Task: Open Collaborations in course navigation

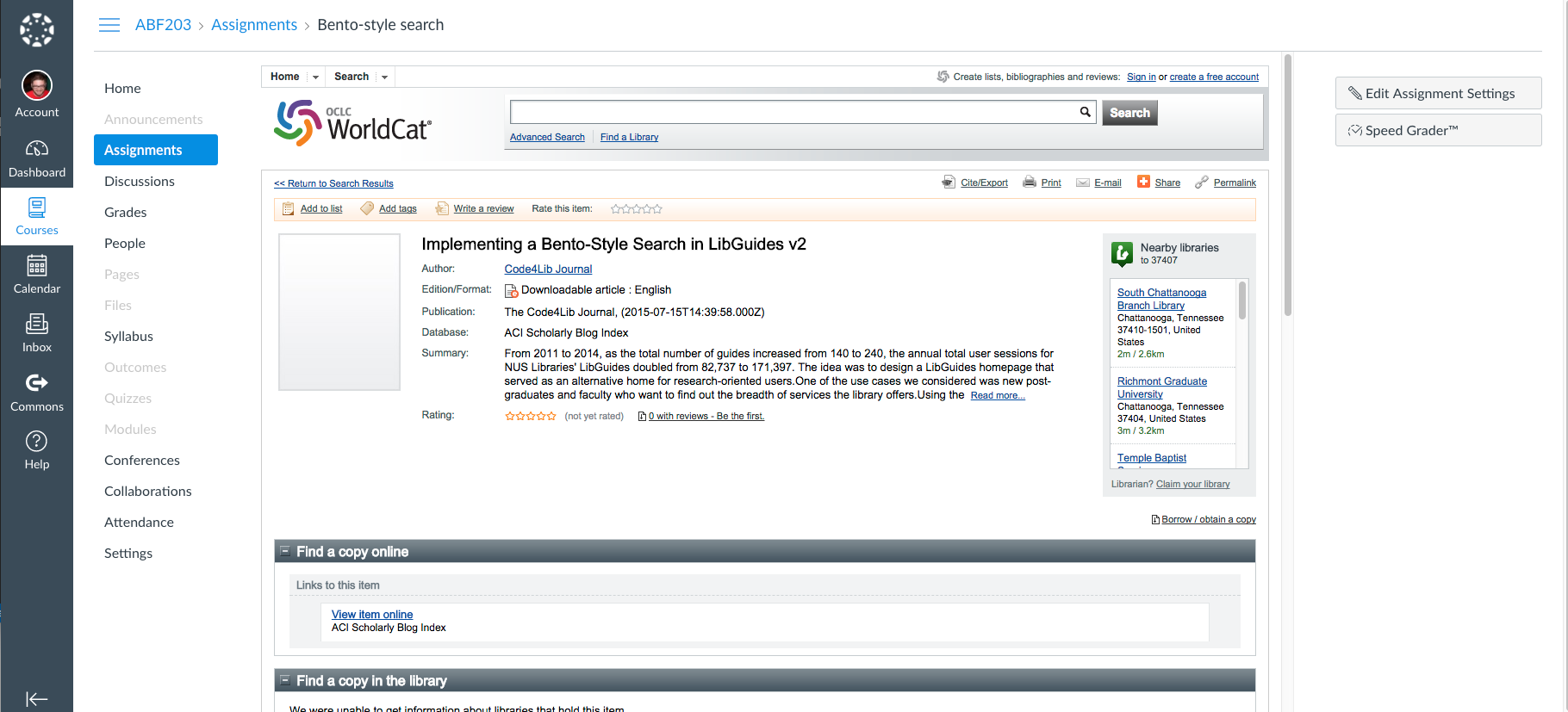Action: 148,491
